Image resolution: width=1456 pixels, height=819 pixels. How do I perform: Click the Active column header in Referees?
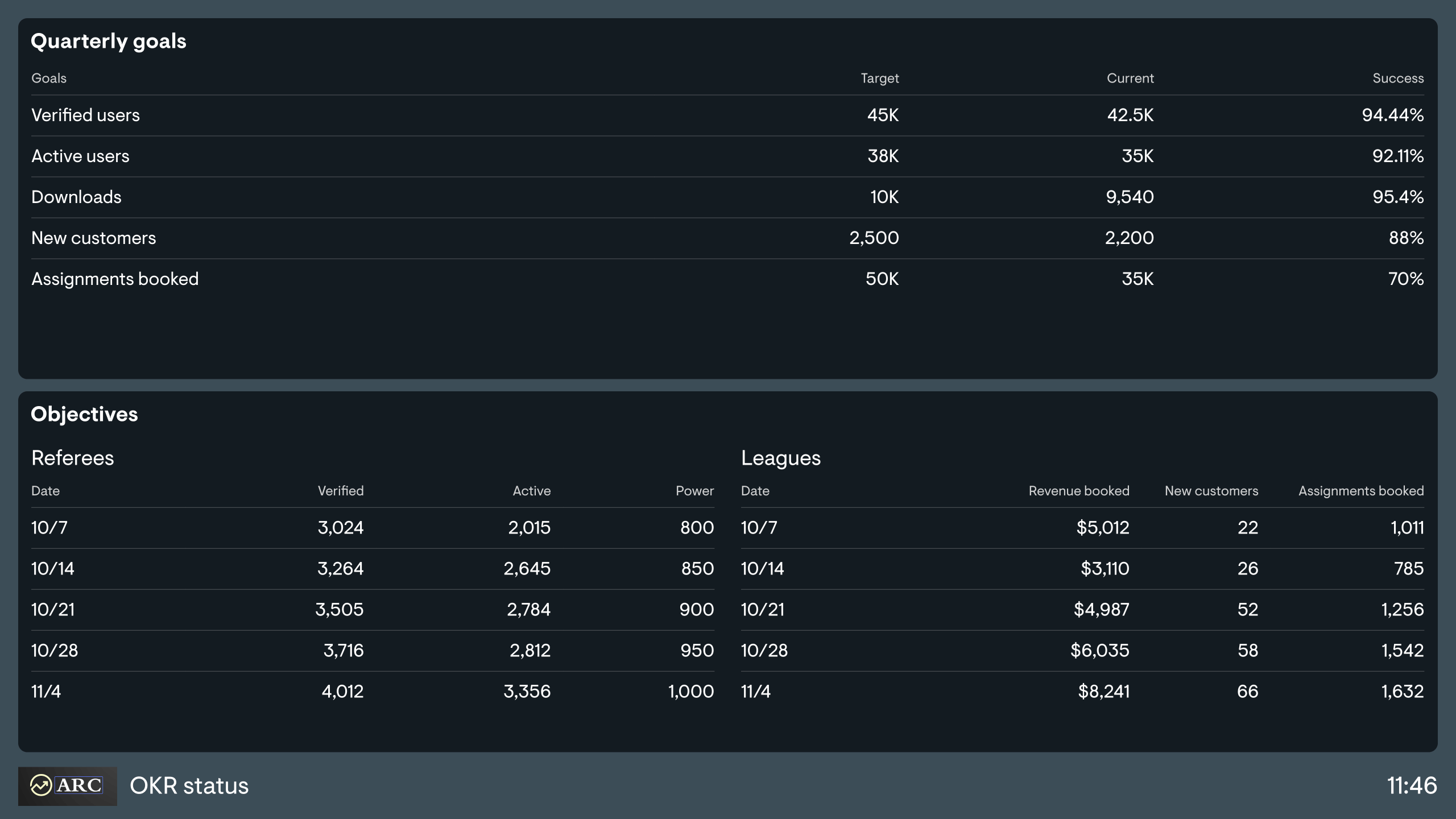click(531, 491)
